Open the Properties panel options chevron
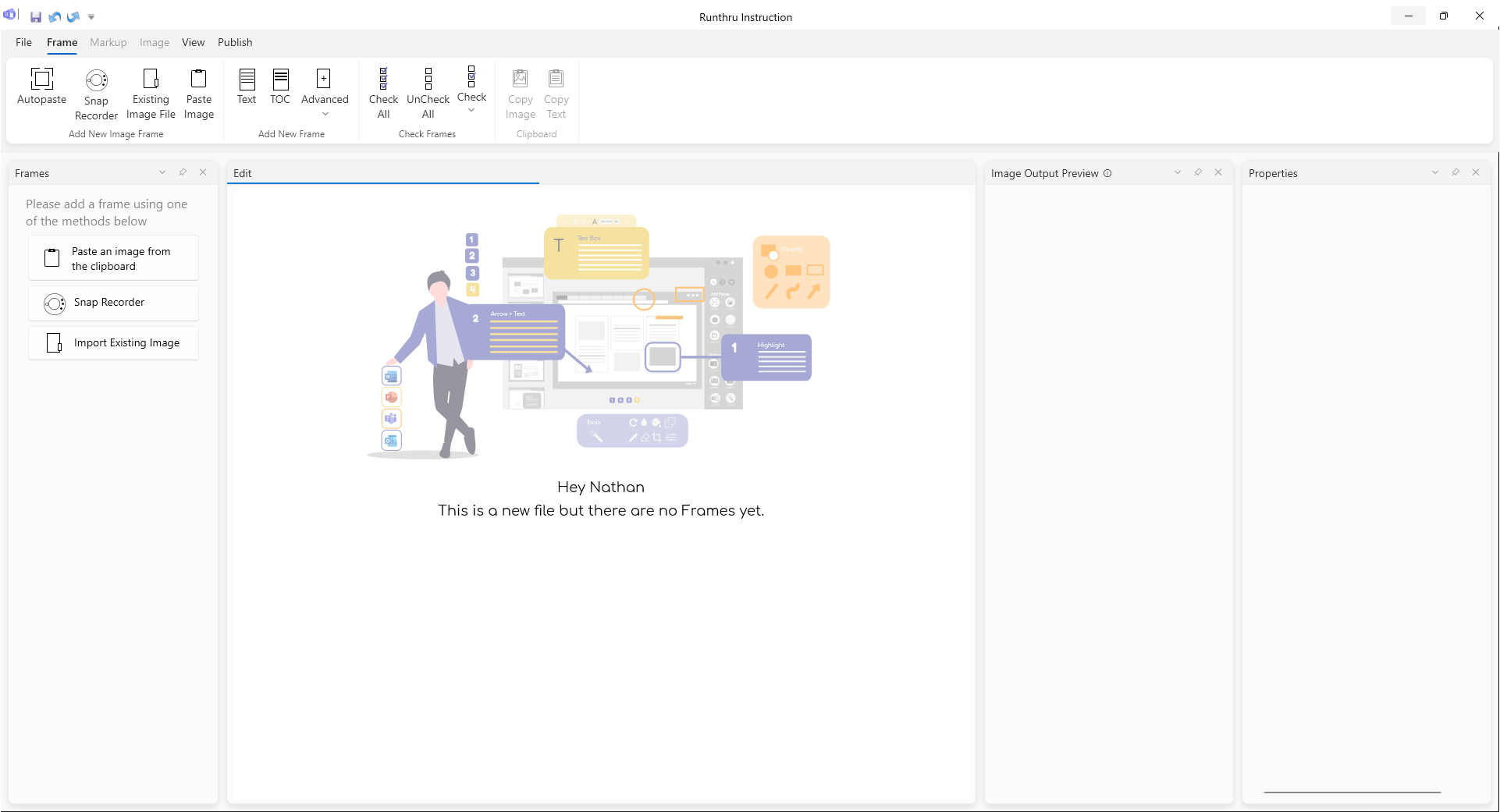The width and height of the screenshot is (1500, 812). [1434, 172]
